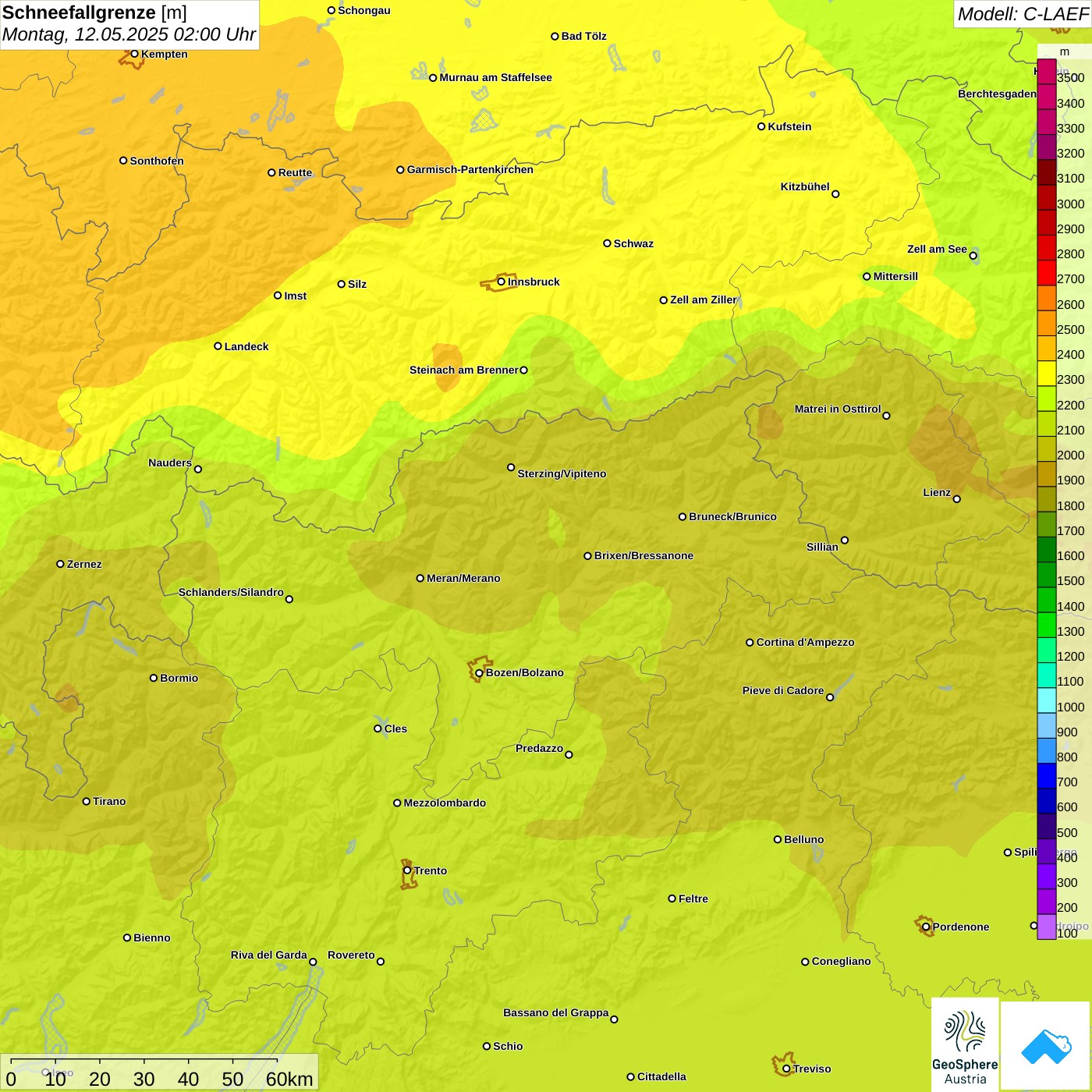Image resolution: width=1092 pixels, height=1092 pixels.
Task: Click the Lienz marker dot
Action: coord(957,499)
